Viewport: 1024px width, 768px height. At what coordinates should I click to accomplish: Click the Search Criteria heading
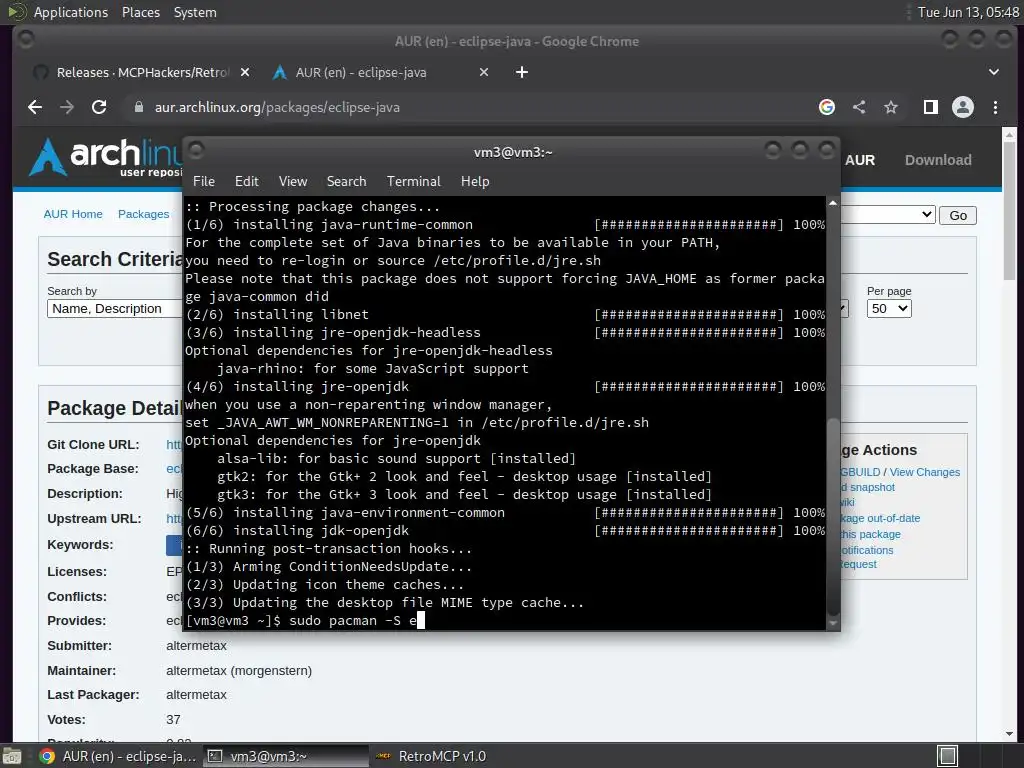[115, 259]
